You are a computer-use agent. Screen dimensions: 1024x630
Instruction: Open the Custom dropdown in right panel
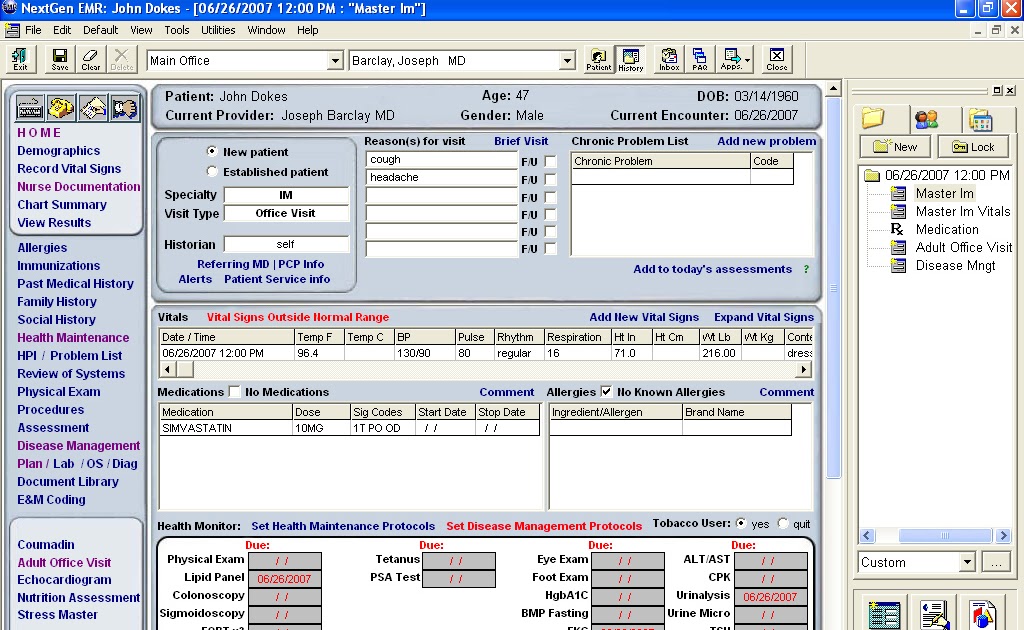[x=966, y=562]
